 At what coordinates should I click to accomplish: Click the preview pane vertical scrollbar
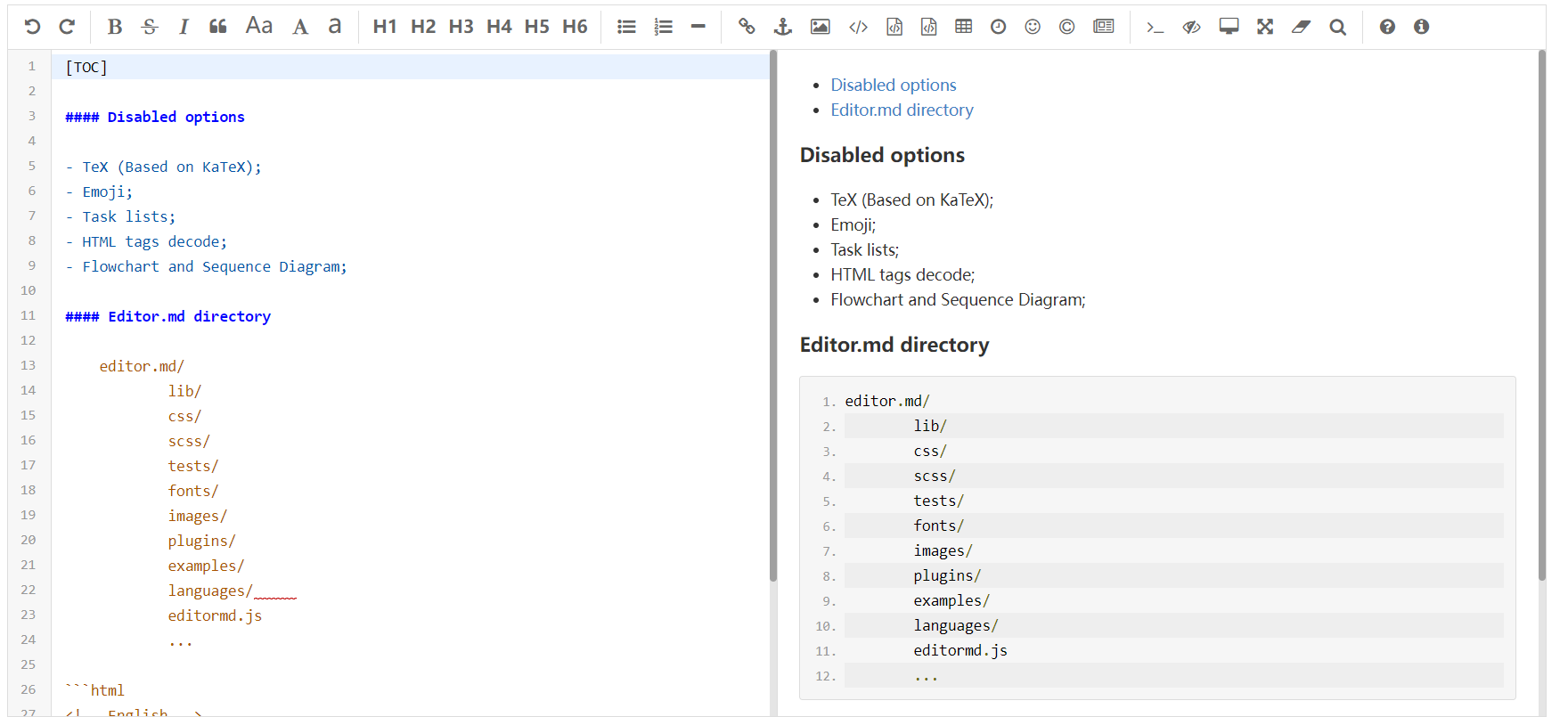click(x=1541, y=312)
